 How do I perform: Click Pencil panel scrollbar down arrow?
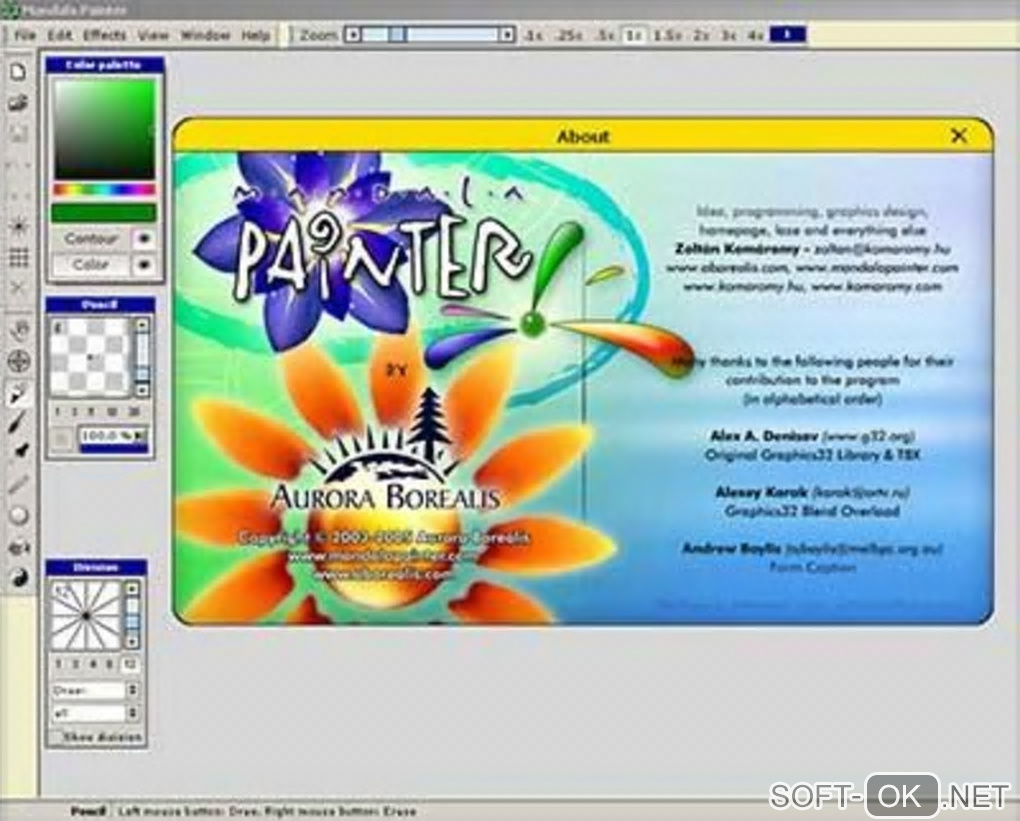[x=142, y=390]
